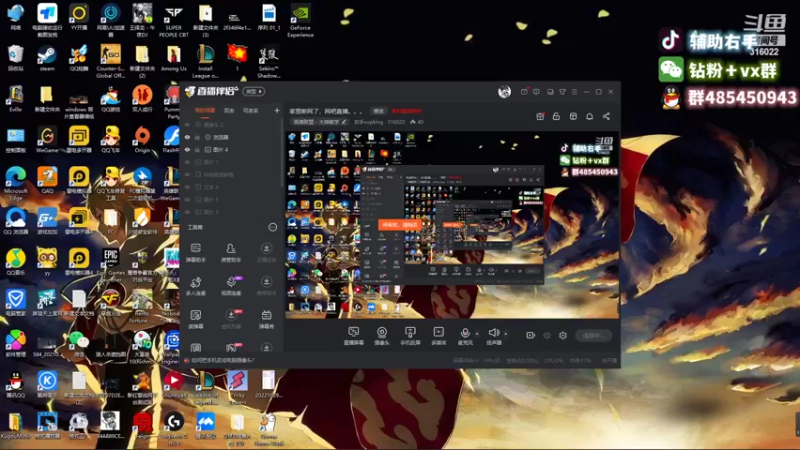Click the start streaming button at bottom right
Viewport: 800px width, 450px height.
pyautogui.click(x=593, y=335)
